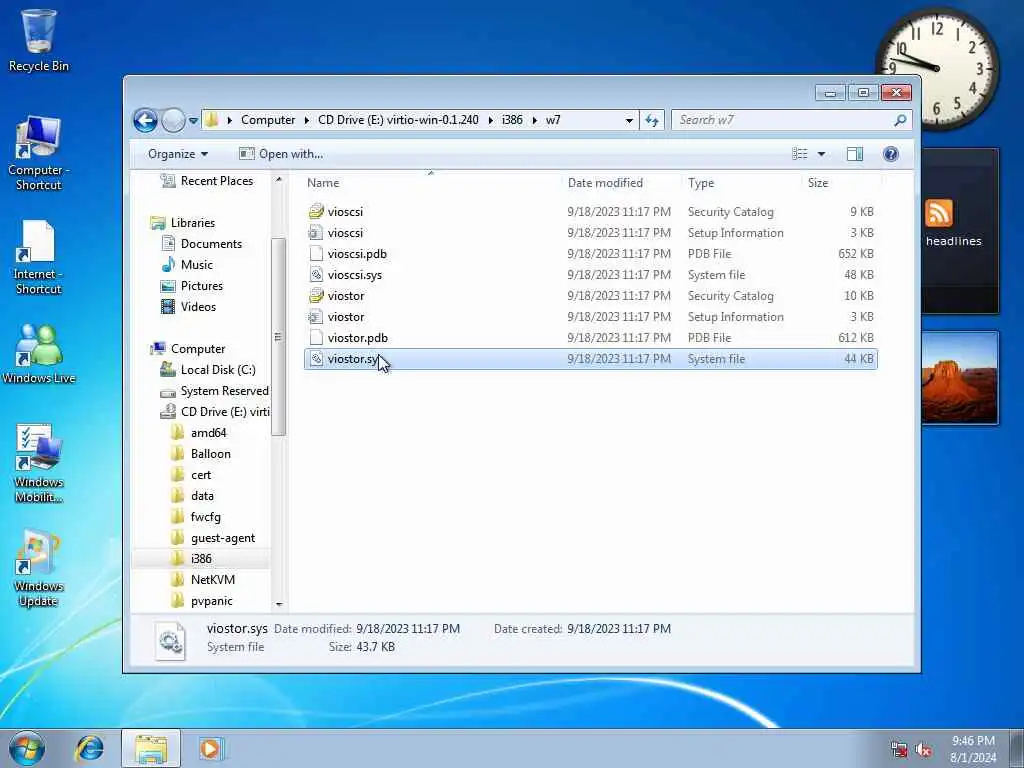Viewport: 1024px width, 768px height.
Task: Refresh the w7 folder view
Action: pos(652,120)
